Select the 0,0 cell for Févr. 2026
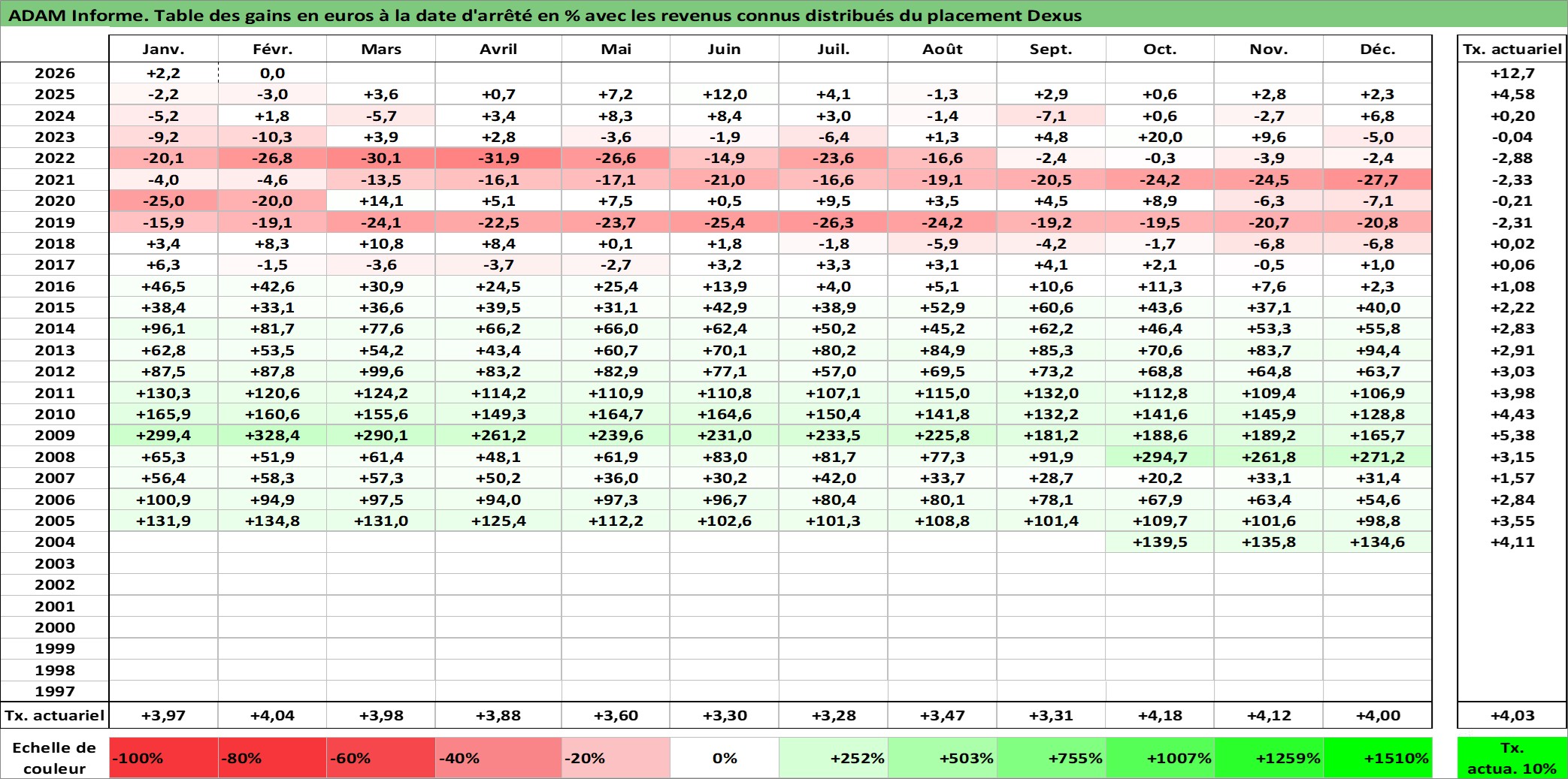This screenshot has height=779, width=1568. coord(272,73)
